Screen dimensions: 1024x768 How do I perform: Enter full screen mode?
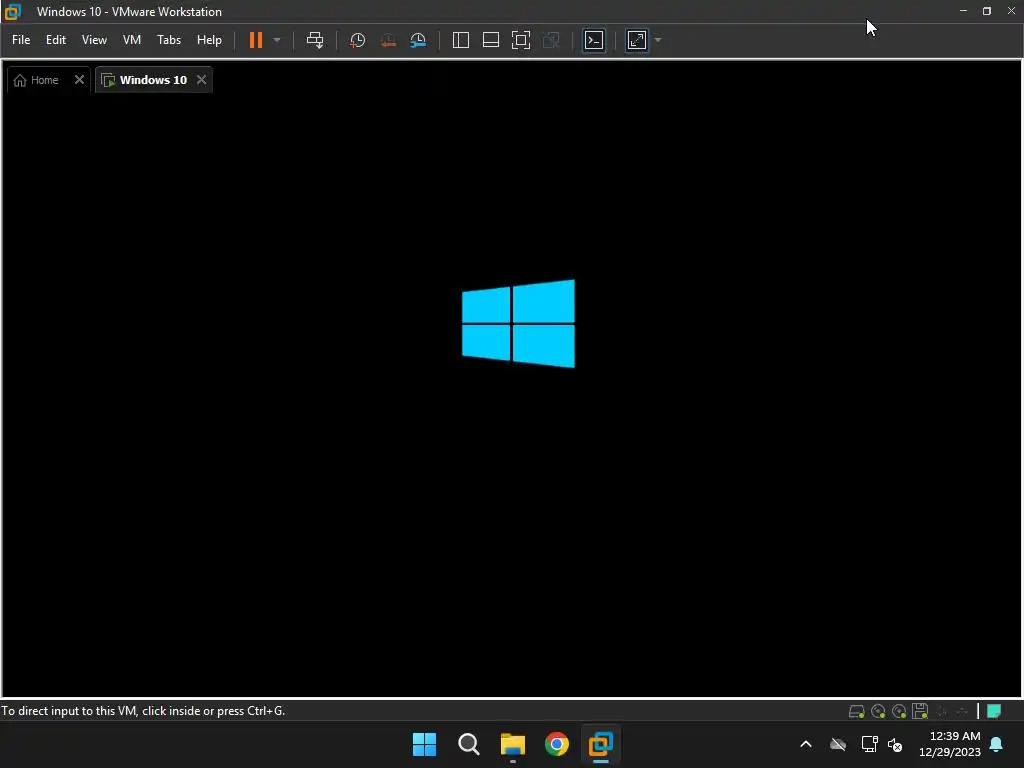tap(520, 40)
